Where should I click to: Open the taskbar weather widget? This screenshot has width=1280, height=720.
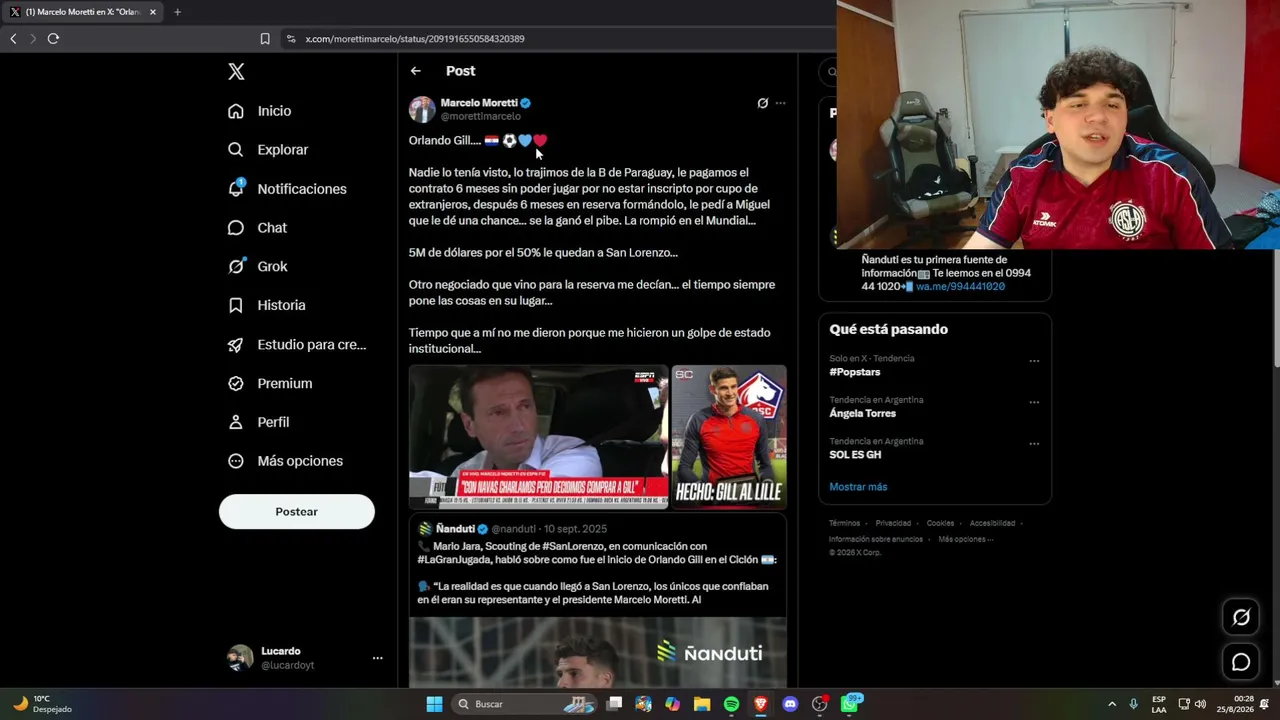click(x=42, y=704)
